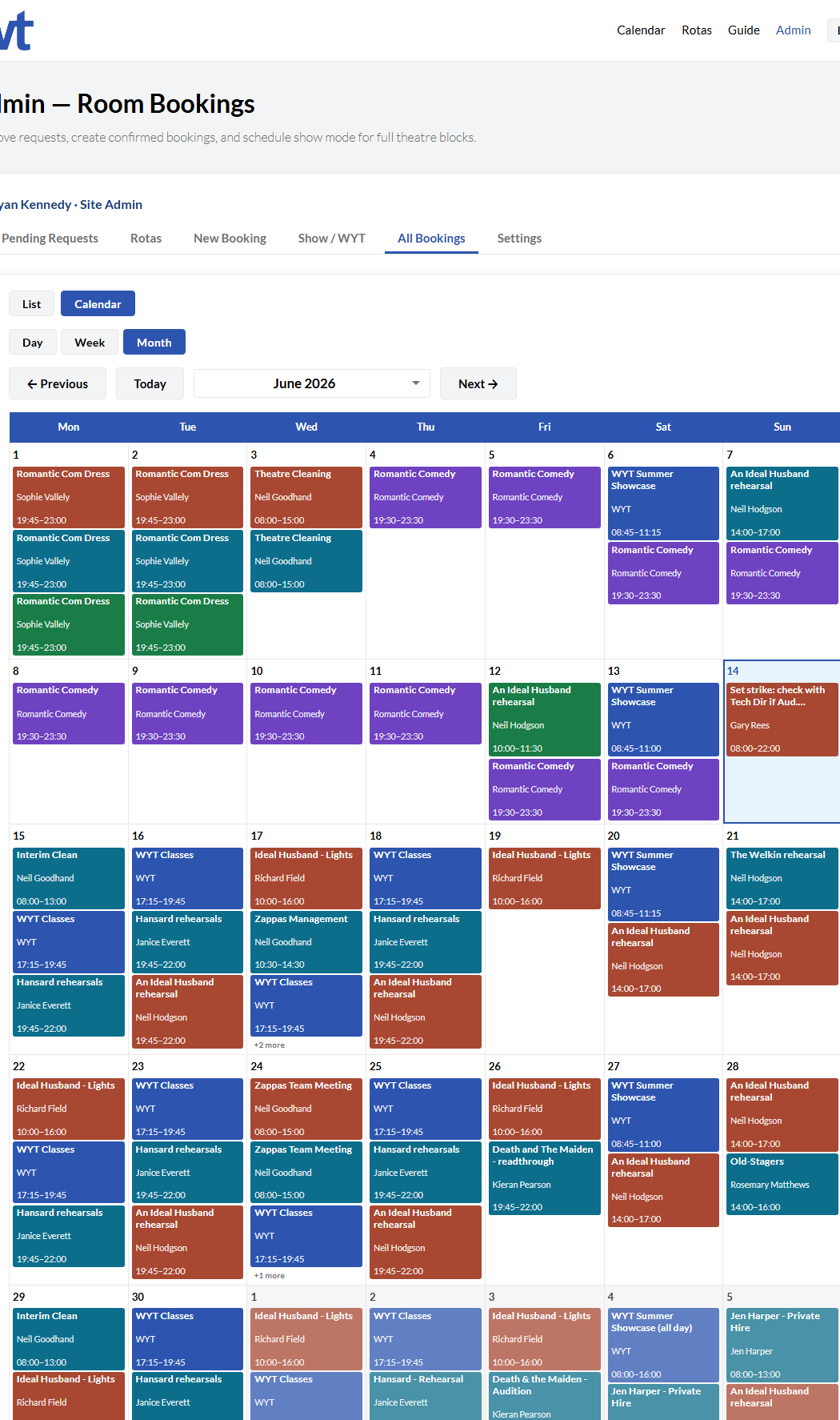The width and height of the screenshot is (840, 1420).
Task: Go to the Previous month
Action: pos(58,383)
